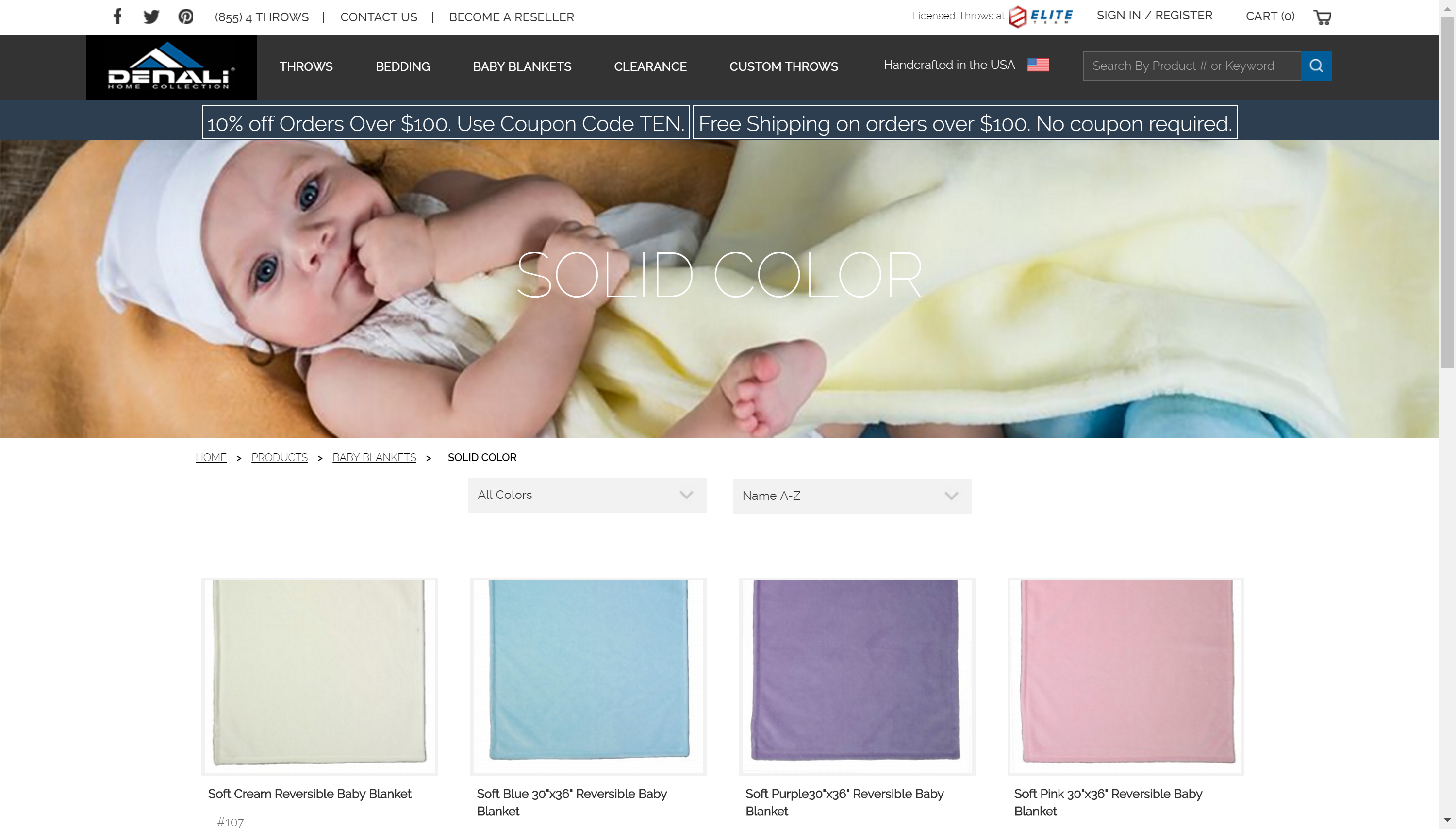The image size is (1456, 829).
Task: Click Soft Blue 30"x36" Reversible title
Action: pyautogui.click(x=571, y=802)
